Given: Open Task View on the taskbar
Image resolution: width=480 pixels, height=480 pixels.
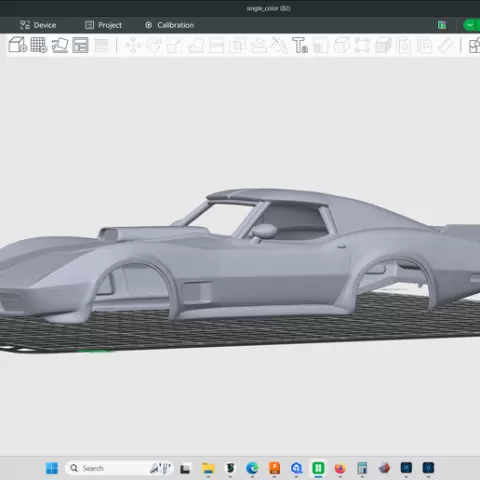Looking at the screenshot, I should pos(185,468).
